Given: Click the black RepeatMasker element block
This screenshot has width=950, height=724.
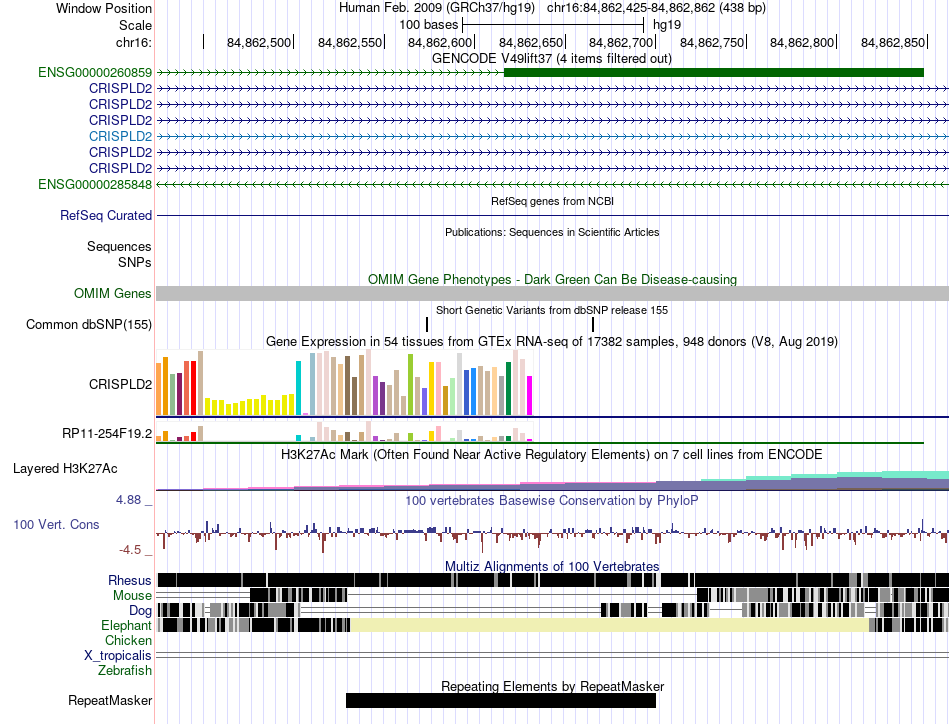Looking at the screenshot, I should (x=500, y=700).
